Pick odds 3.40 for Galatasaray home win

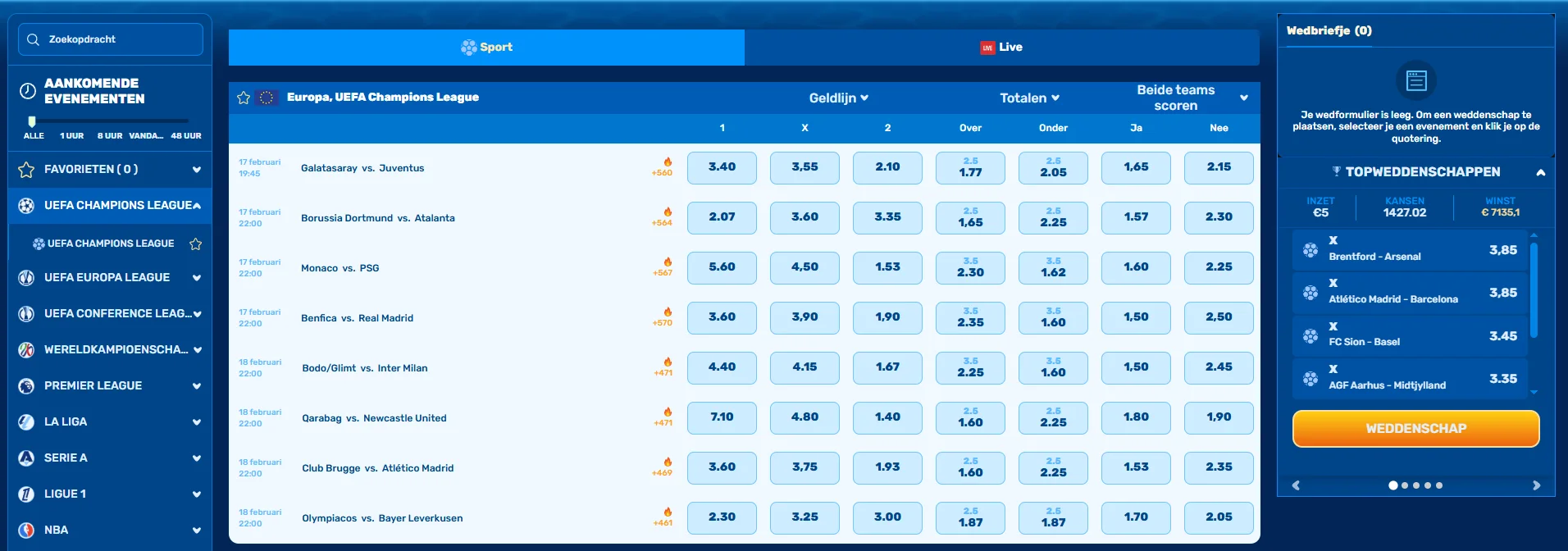[x=722, y=167]
